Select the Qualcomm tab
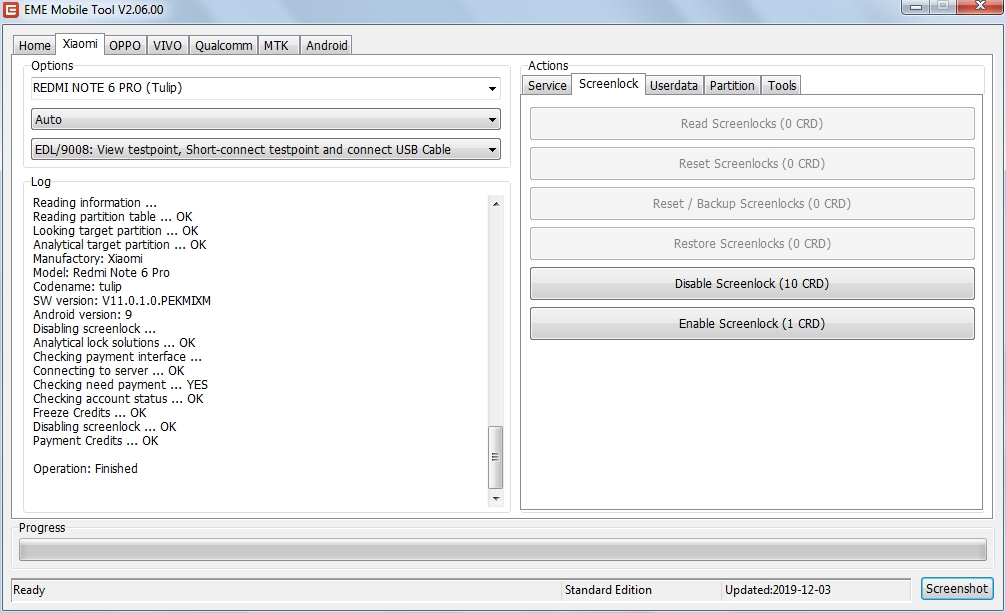 click(223, 46)
